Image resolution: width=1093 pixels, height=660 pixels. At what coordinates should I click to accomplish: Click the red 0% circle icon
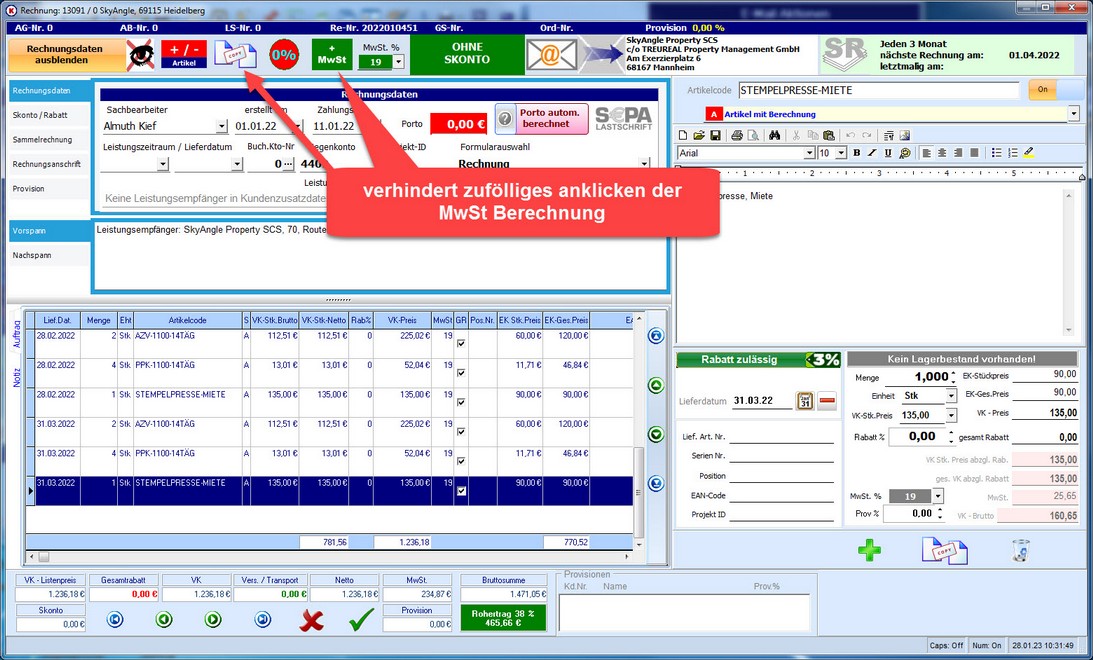283,55
